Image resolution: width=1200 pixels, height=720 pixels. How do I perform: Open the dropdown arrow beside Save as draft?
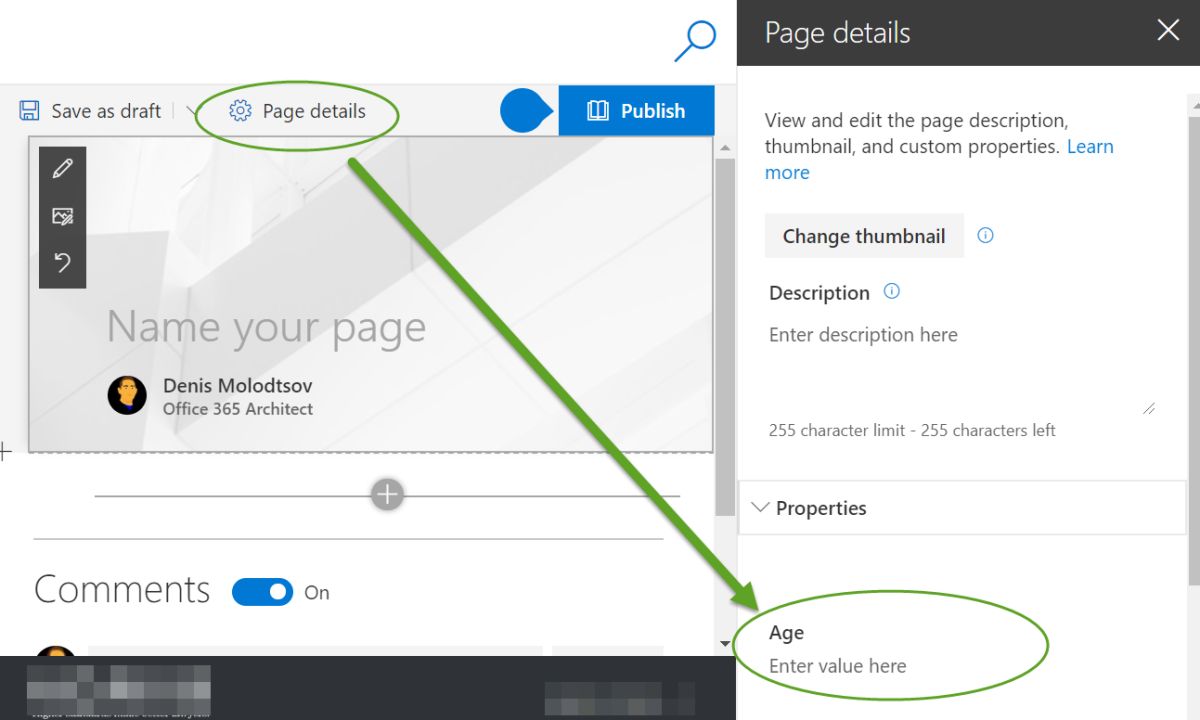pos(191,111)
